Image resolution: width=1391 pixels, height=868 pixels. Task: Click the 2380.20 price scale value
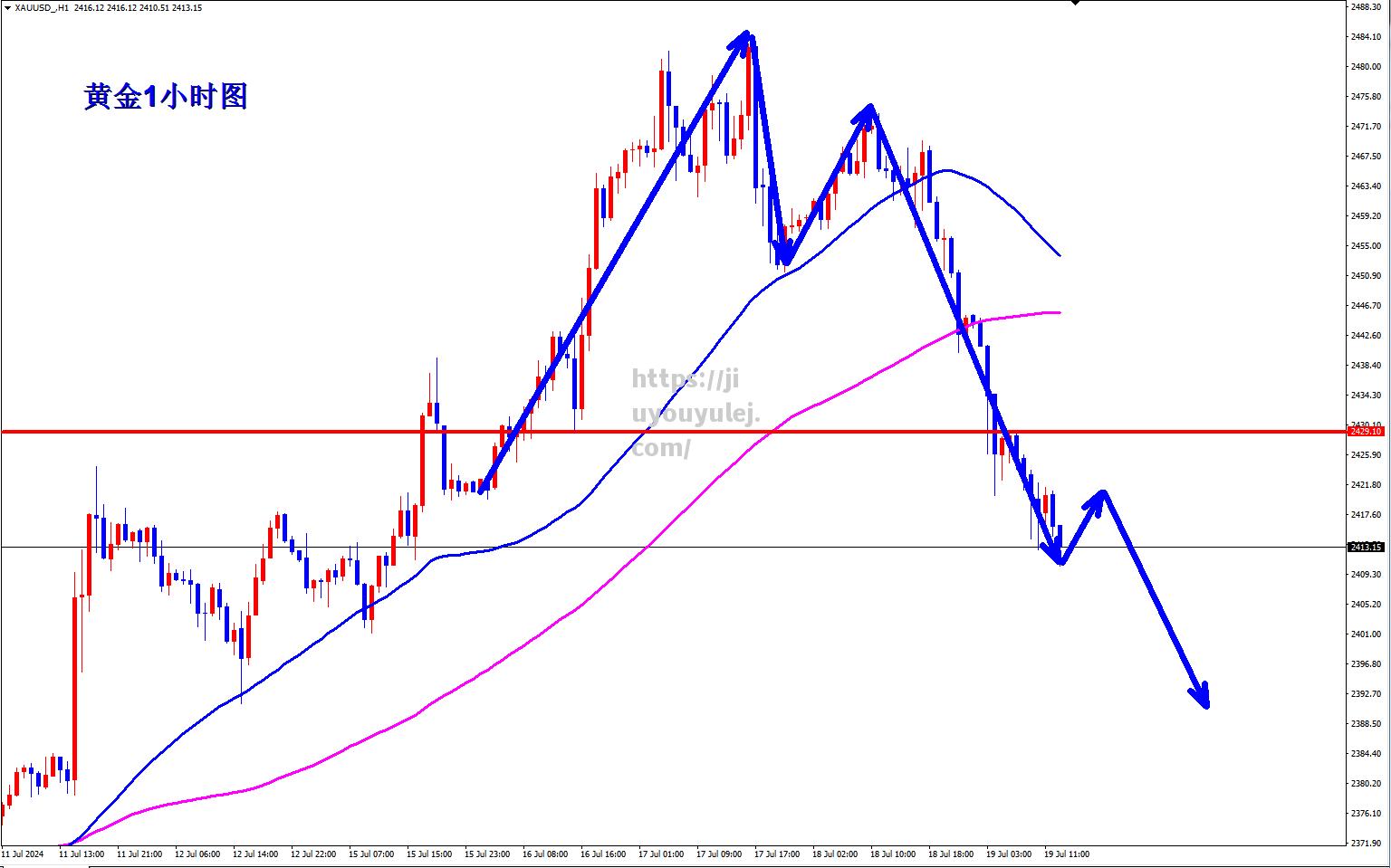(x=1366, y=784)
